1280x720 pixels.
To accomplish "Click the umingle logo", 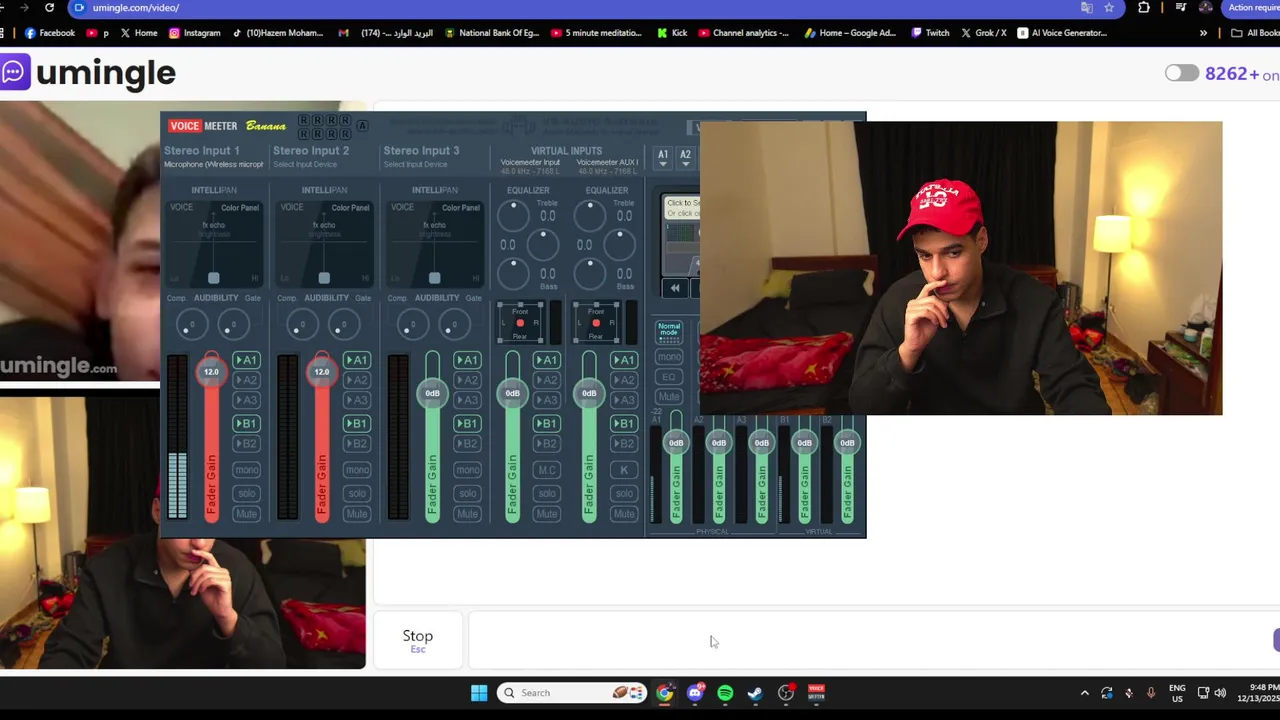I will [x=88, y=73].
